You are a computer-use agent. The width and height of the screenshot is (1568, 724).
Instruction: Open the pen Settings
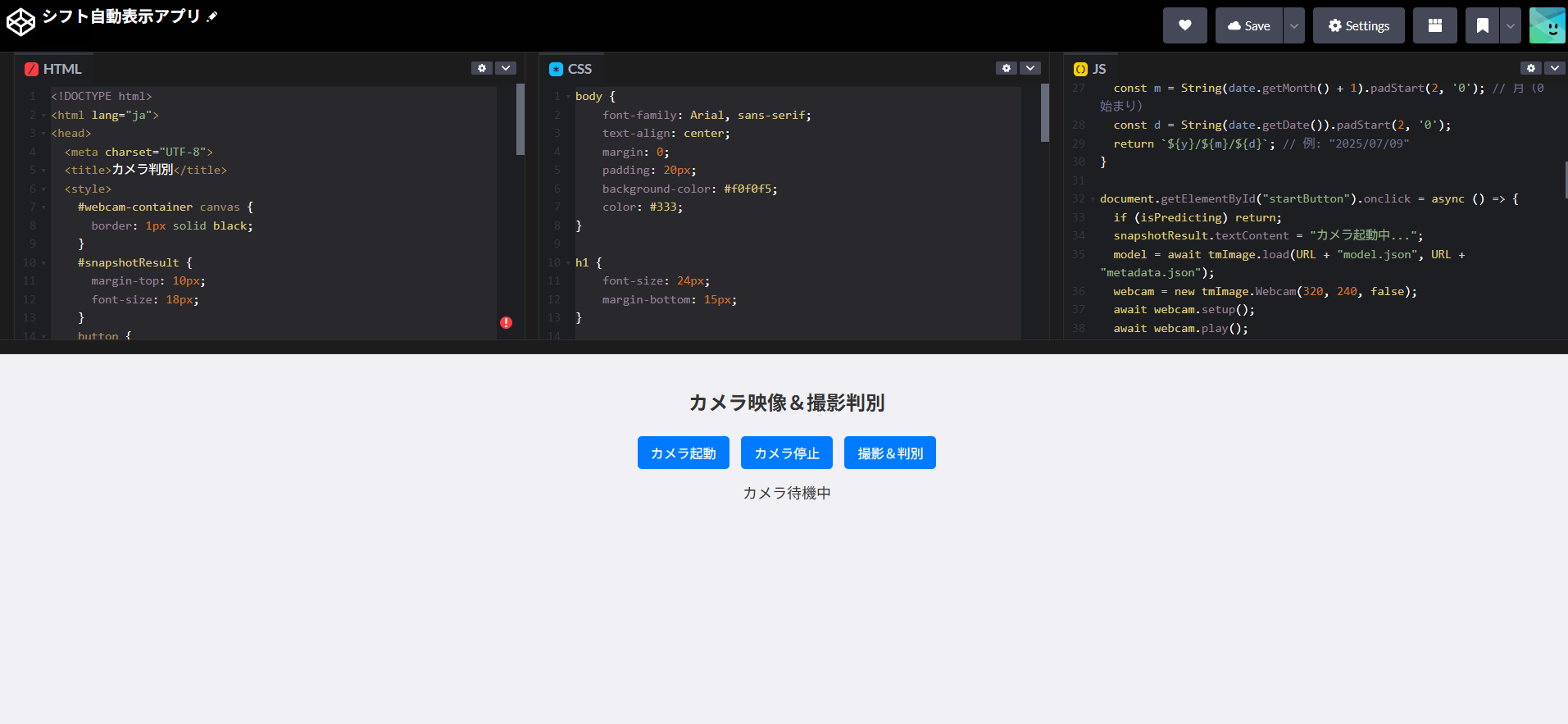coord(1358,25)
